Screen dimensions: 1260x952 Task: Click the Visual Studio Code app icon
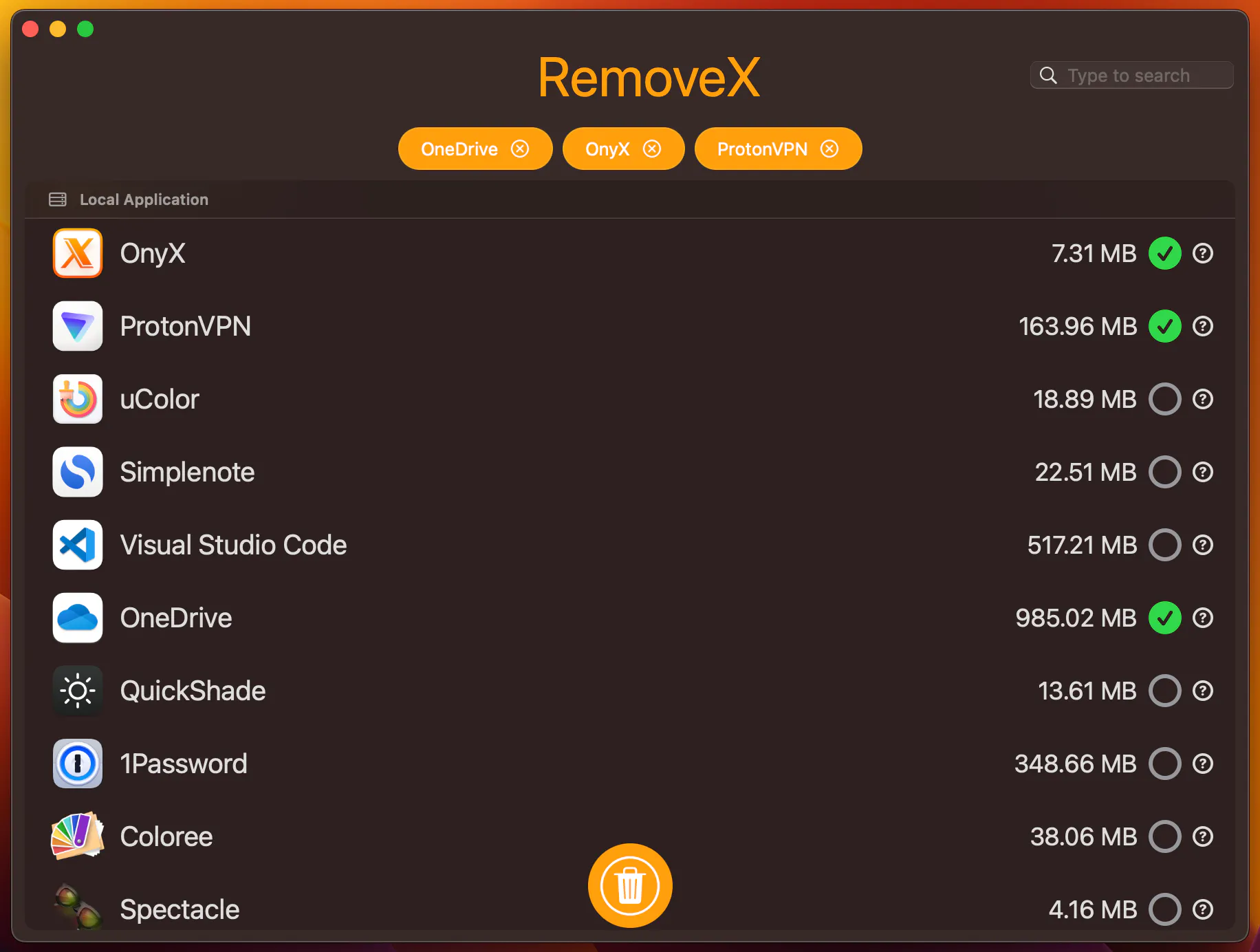[78, 545]
